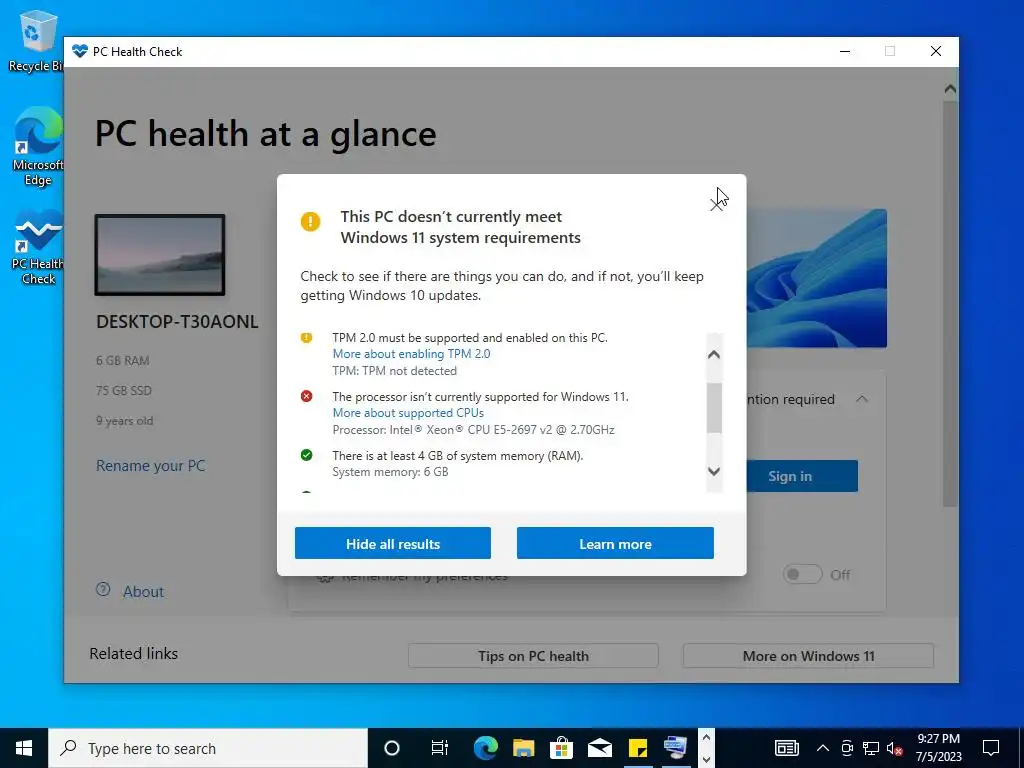This screenshot has height=768, width=1024.
Task: Click the muted volume tray icon
Action: pyautogui.click(x=895, y=749)
